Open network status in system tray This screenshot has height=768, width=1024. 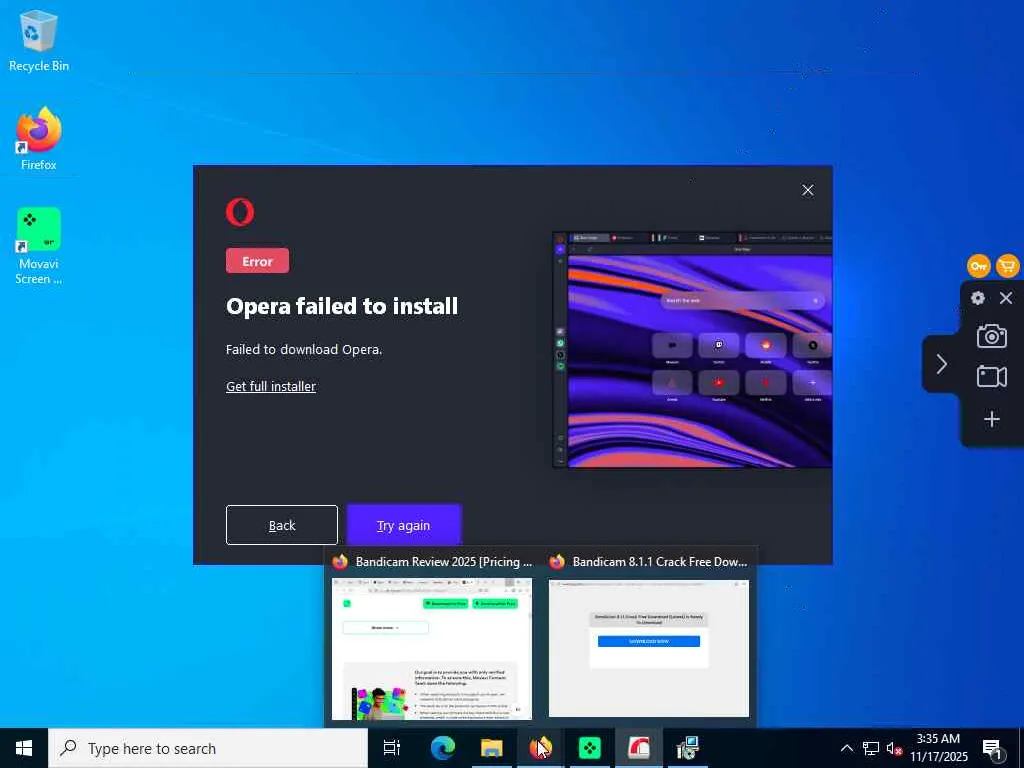871,748
